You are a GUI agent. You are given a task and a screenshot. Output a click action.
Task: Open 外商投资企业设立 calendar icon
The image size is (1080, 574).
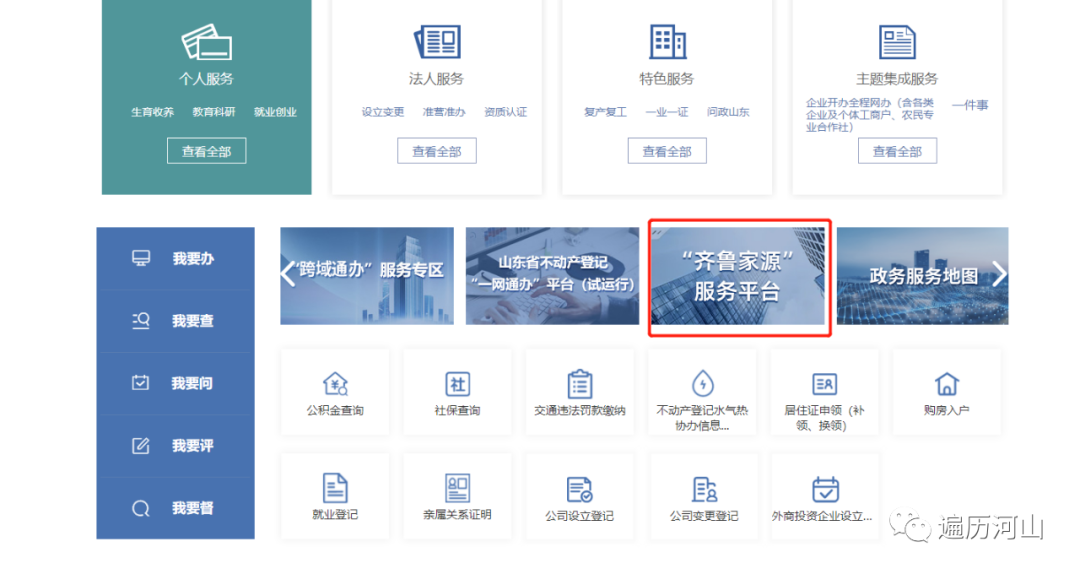click(x=825, y=489)
